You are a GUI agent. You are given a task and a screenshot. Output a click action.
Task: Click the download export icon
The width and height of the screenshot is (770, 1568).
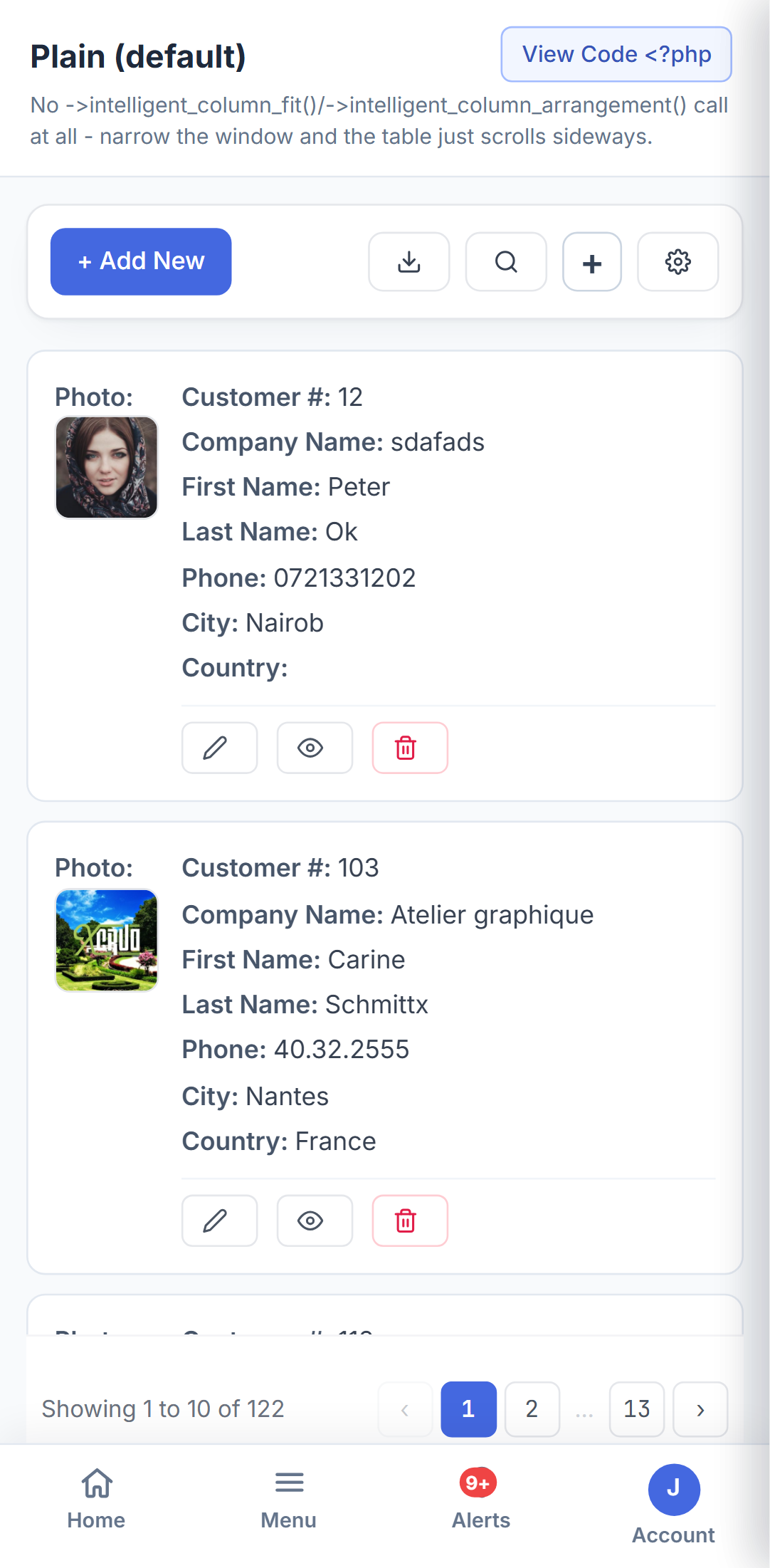tap(408, 262)
